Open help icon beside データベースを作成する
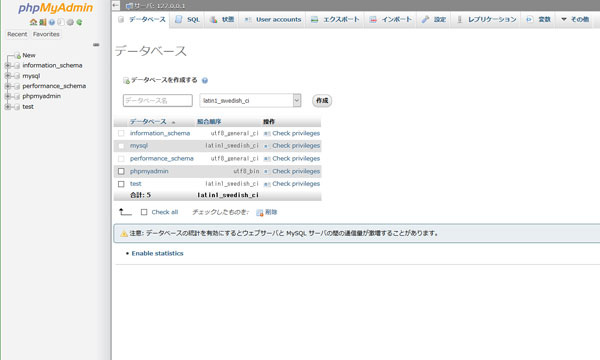 click(205, 80)
